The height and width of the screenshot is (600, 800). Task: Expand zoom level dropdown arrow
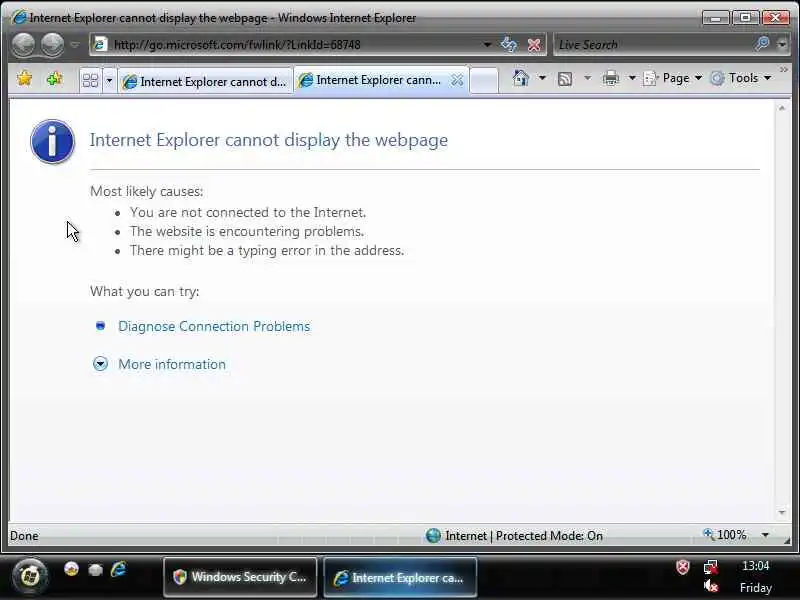coord(765,535)
